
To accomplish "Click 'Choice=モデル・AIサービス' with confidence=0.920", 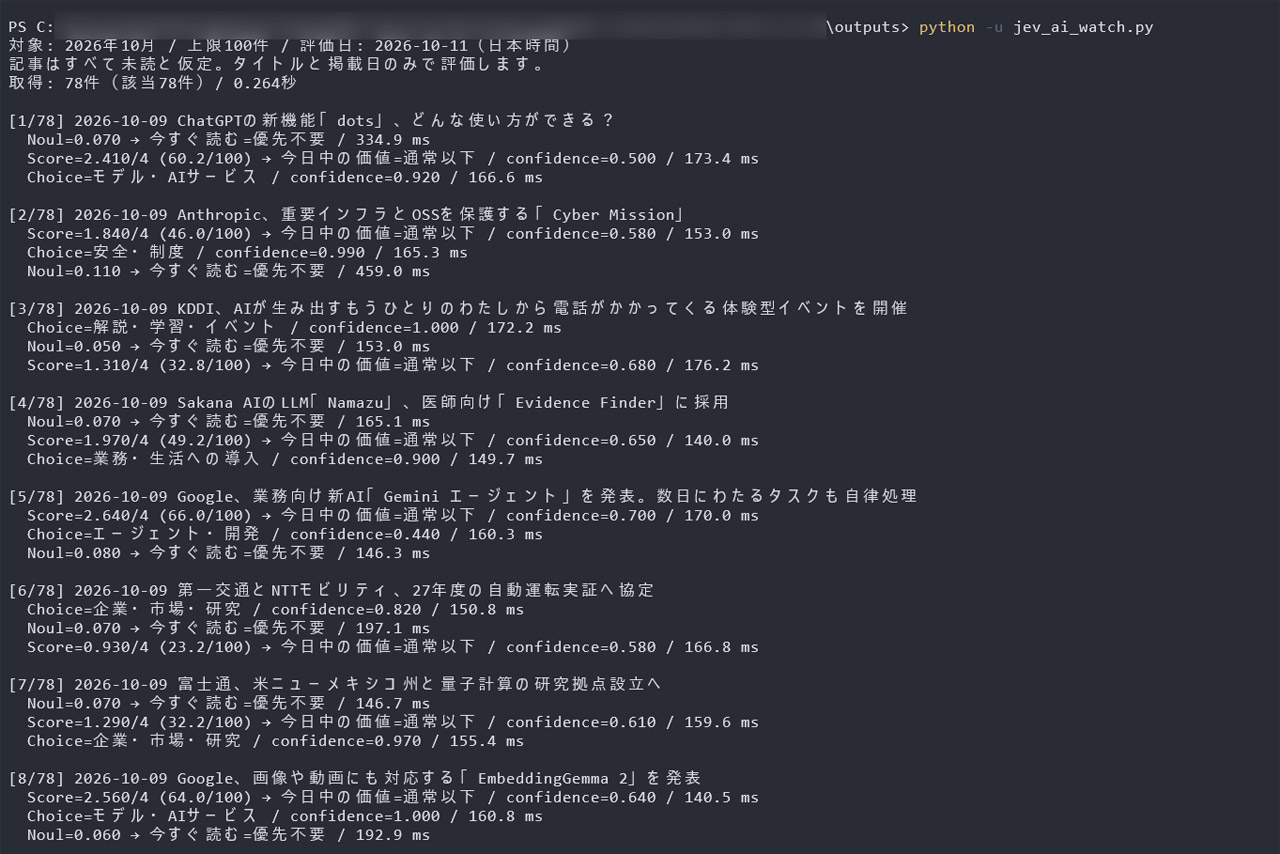I will (285, 177).
